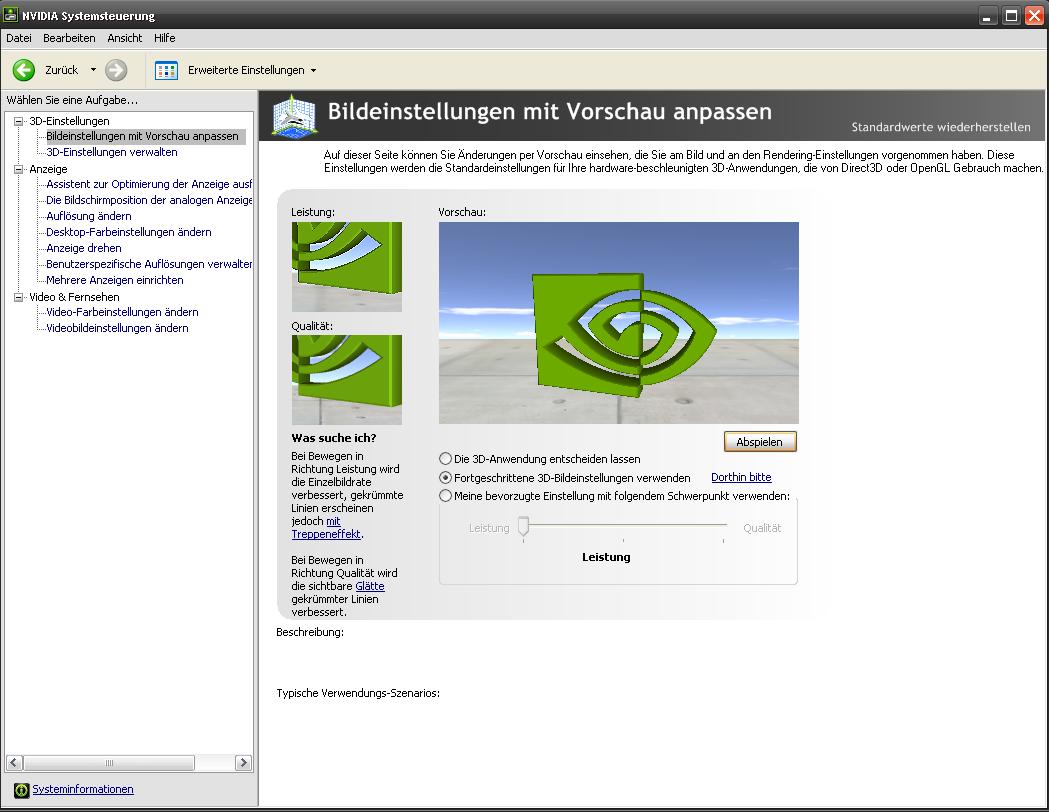Screen dimensions: 1049x812
Task: Click the Systeminformationen green icon
Action: [21, 790]
